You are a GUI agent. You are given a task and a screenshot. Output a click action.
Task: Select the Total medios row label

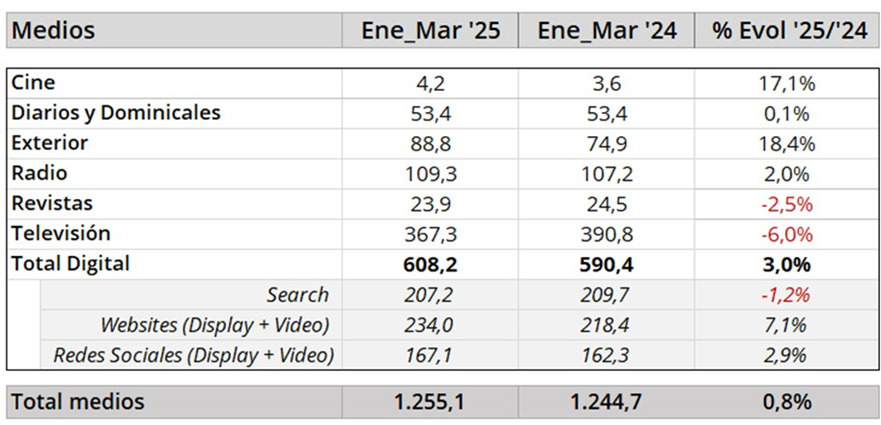77,402
